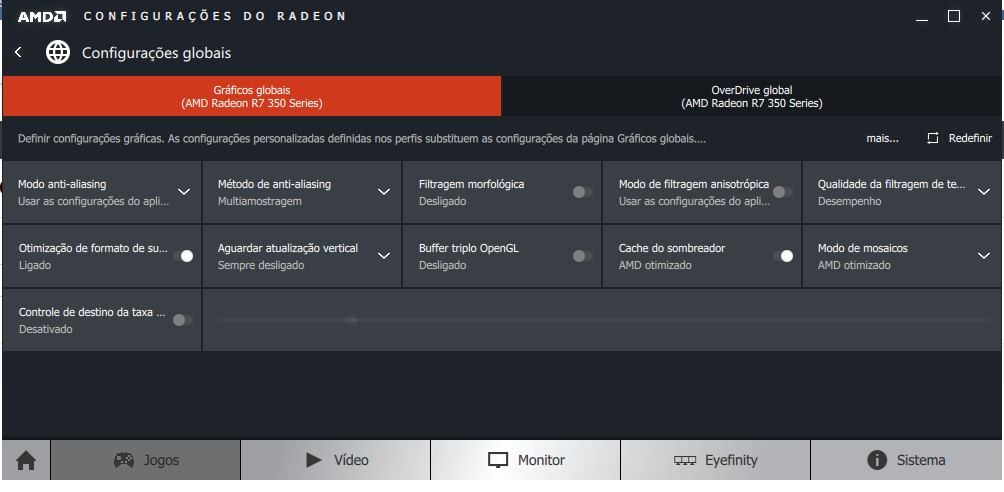The image size is (1004, 492).
Task: Maximize the Radeon settings window
Action: click(954, 17)
